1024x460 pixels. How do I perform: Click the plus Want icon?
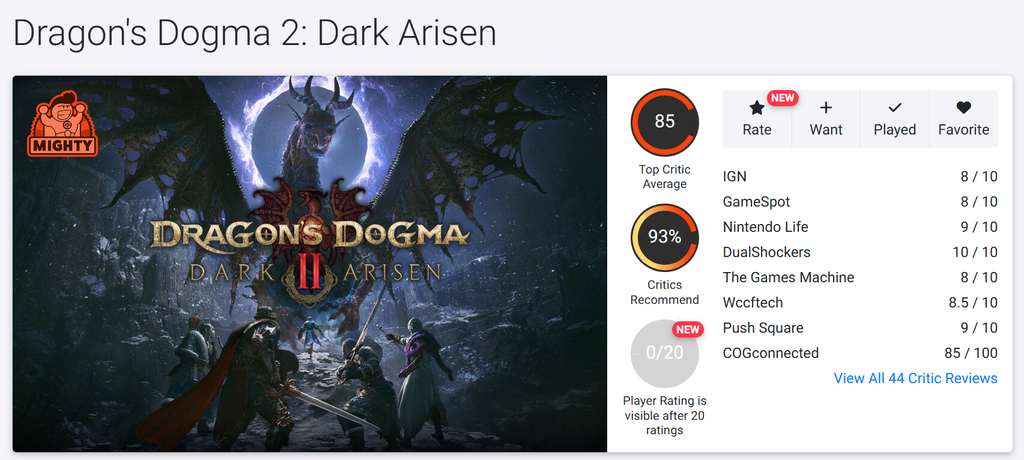tap(825, 108)
